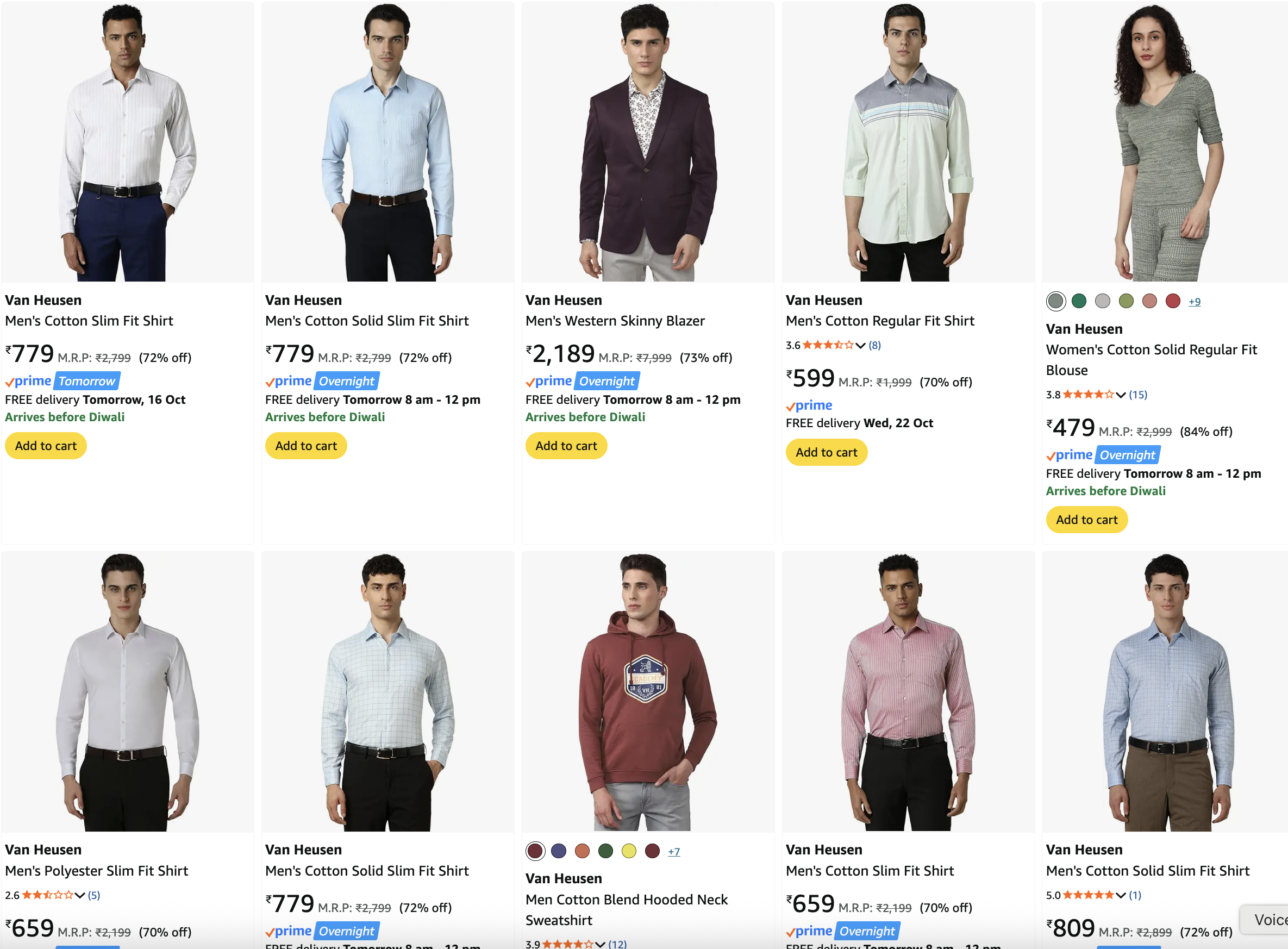
Task: Click the Tomorrow prime badge on the first shirt
Action: (87, 382)
